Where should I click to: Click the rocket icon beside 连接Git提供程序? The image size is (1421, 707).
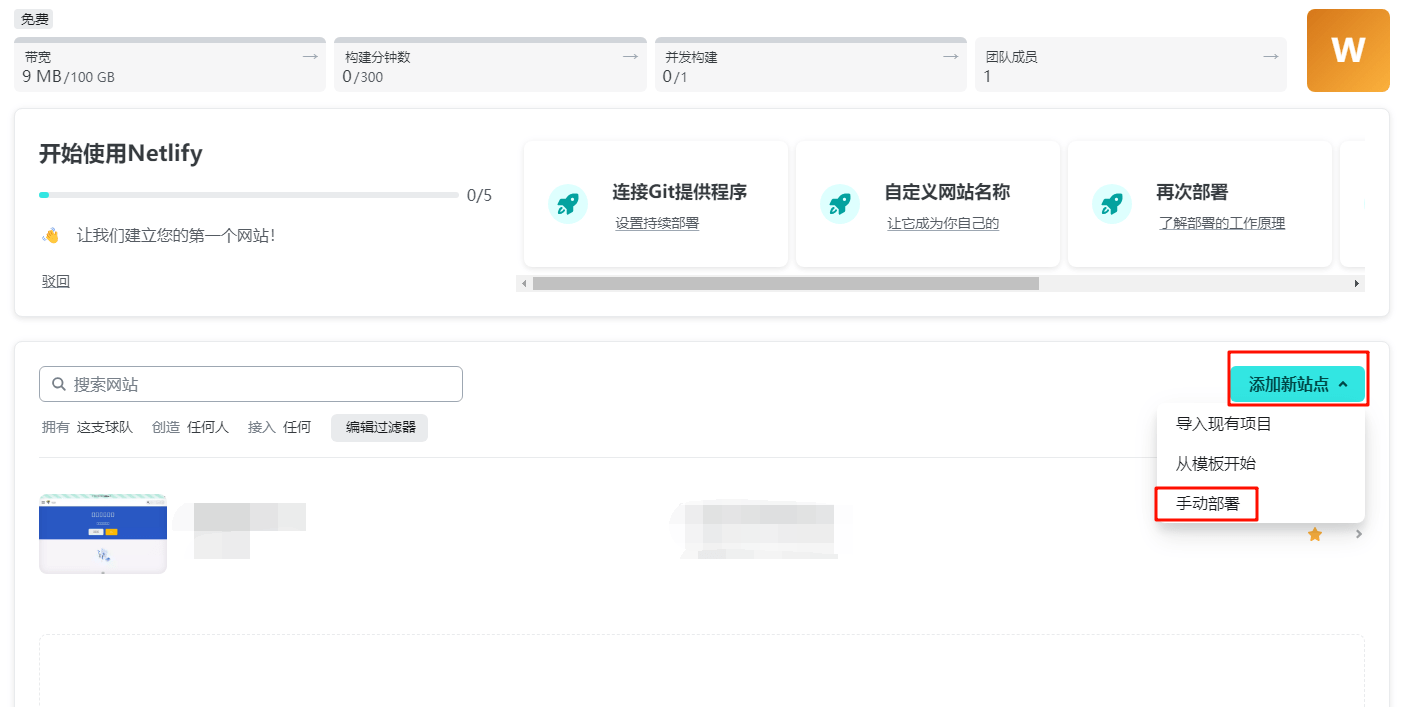click(568, 204)
